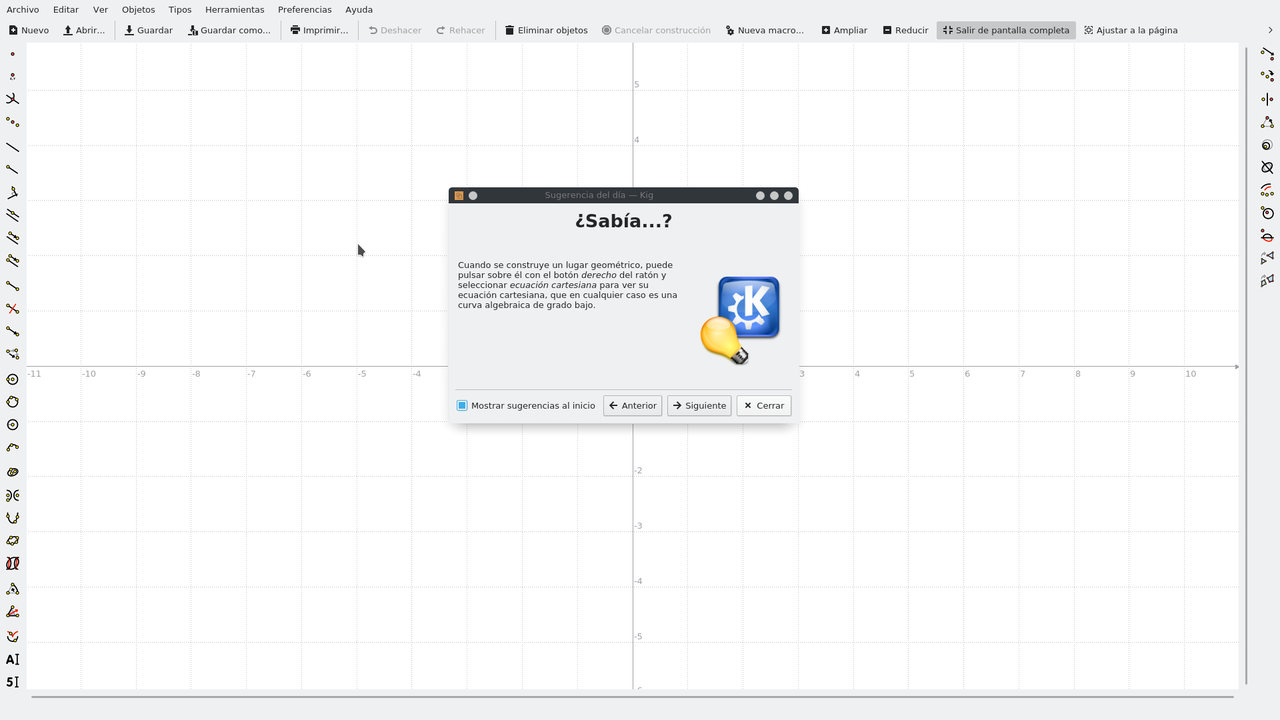The image size is (1280, 720).
Task: Click the horizontal scrollbar below the canvas
Action: (x=632, y=696)
